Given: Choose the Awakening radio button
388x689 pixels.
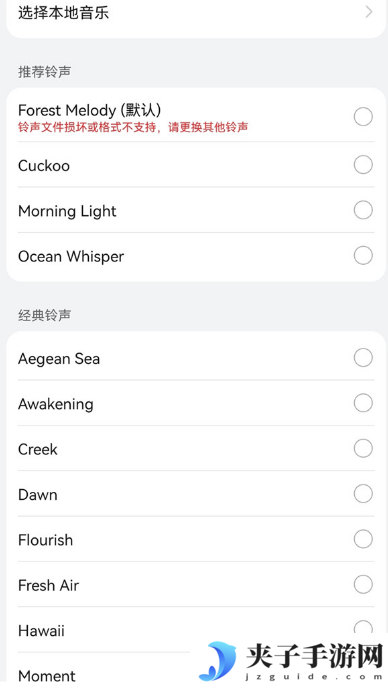Looking at the screenshot, I should click(x=363, y=403).
